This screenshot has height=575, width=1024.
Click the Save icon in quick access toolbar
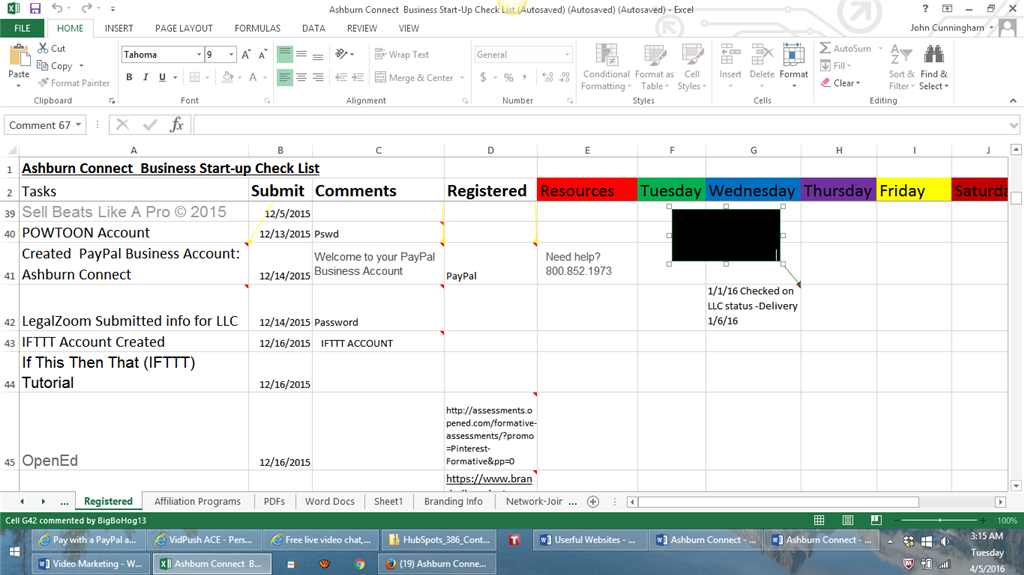pos(35,8)
